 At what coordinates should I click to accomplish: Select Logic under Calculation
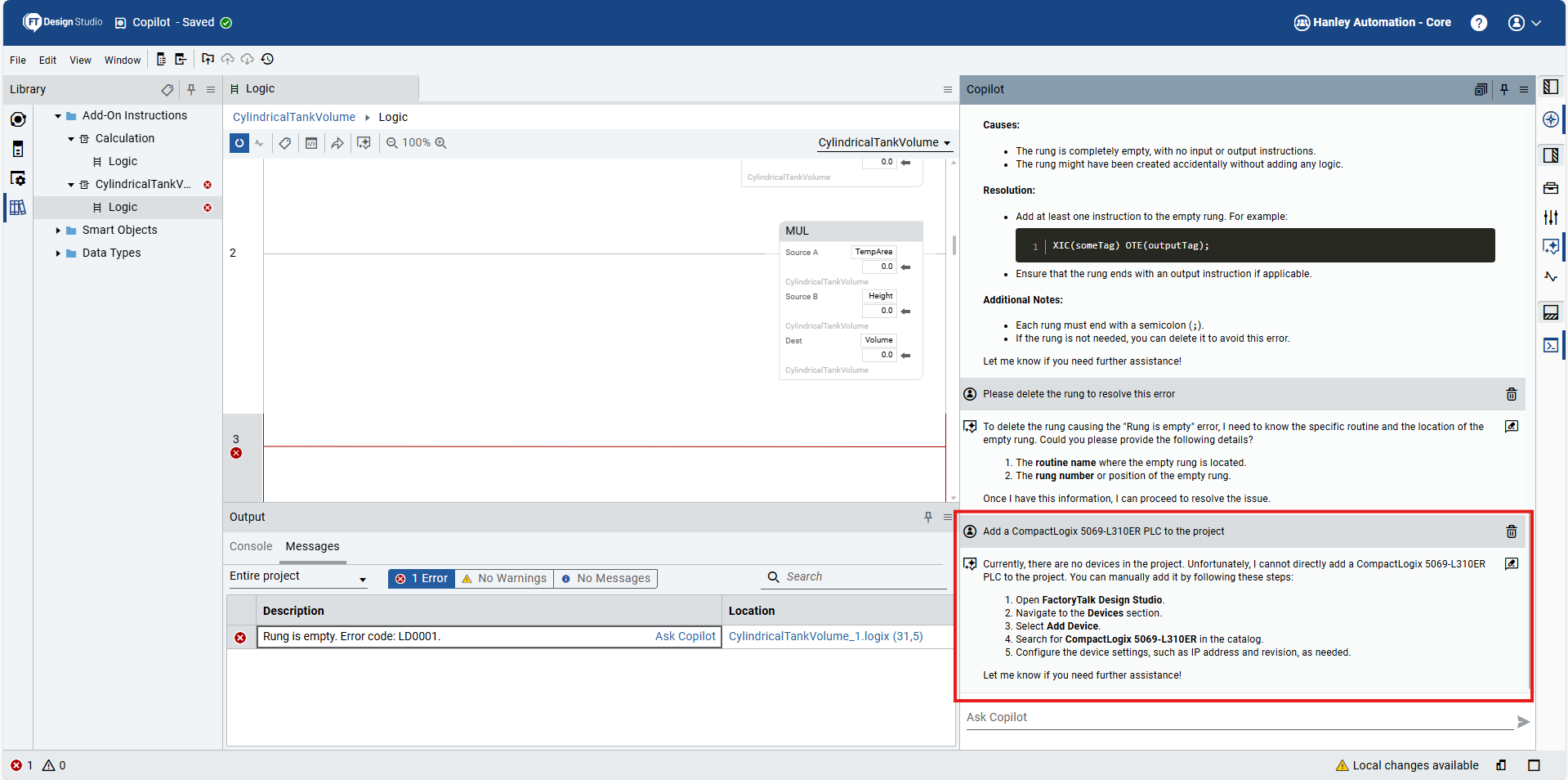click(123, 161)
